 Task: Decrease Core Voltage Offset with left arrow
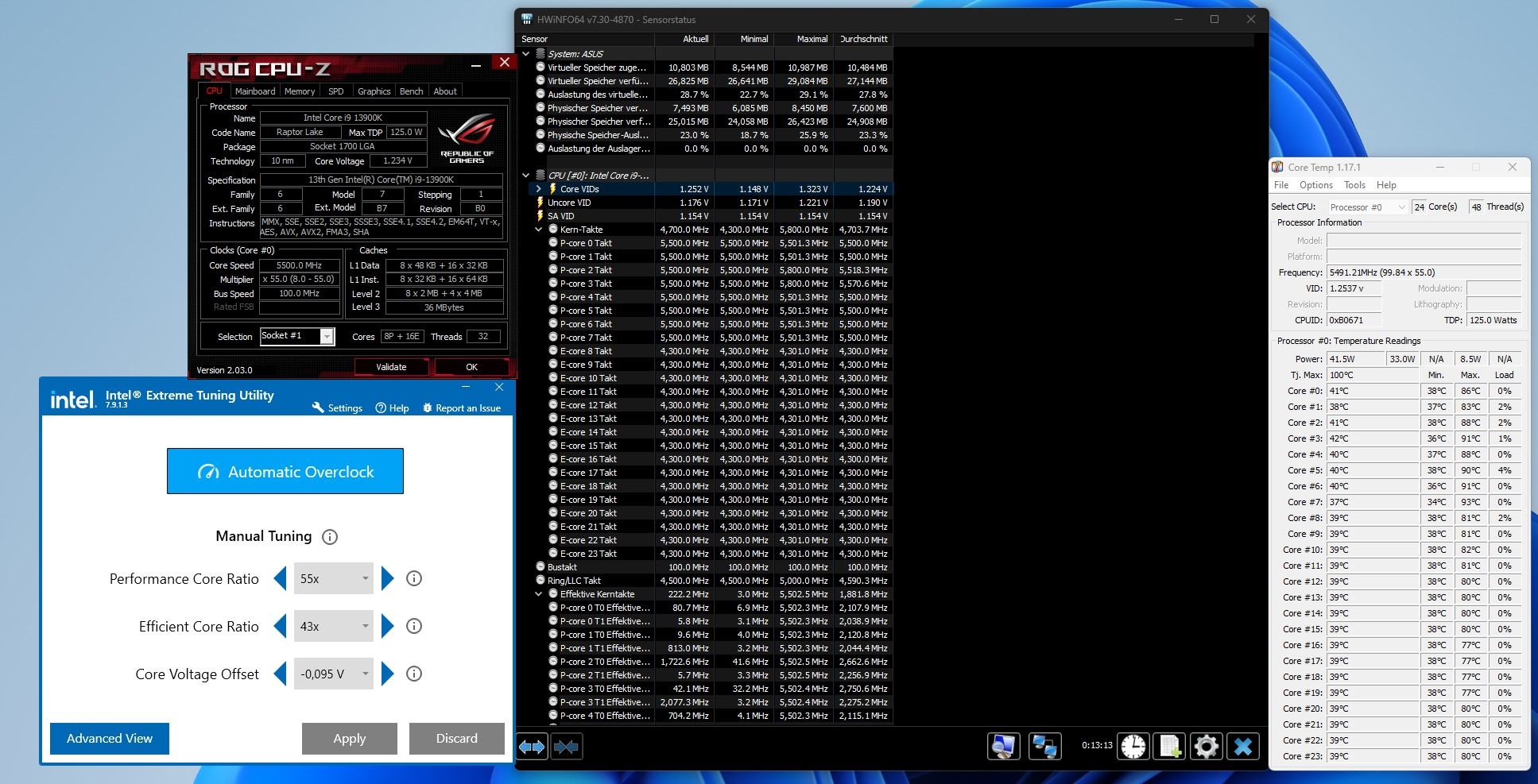pyautogui.click(x=280, y=674)
